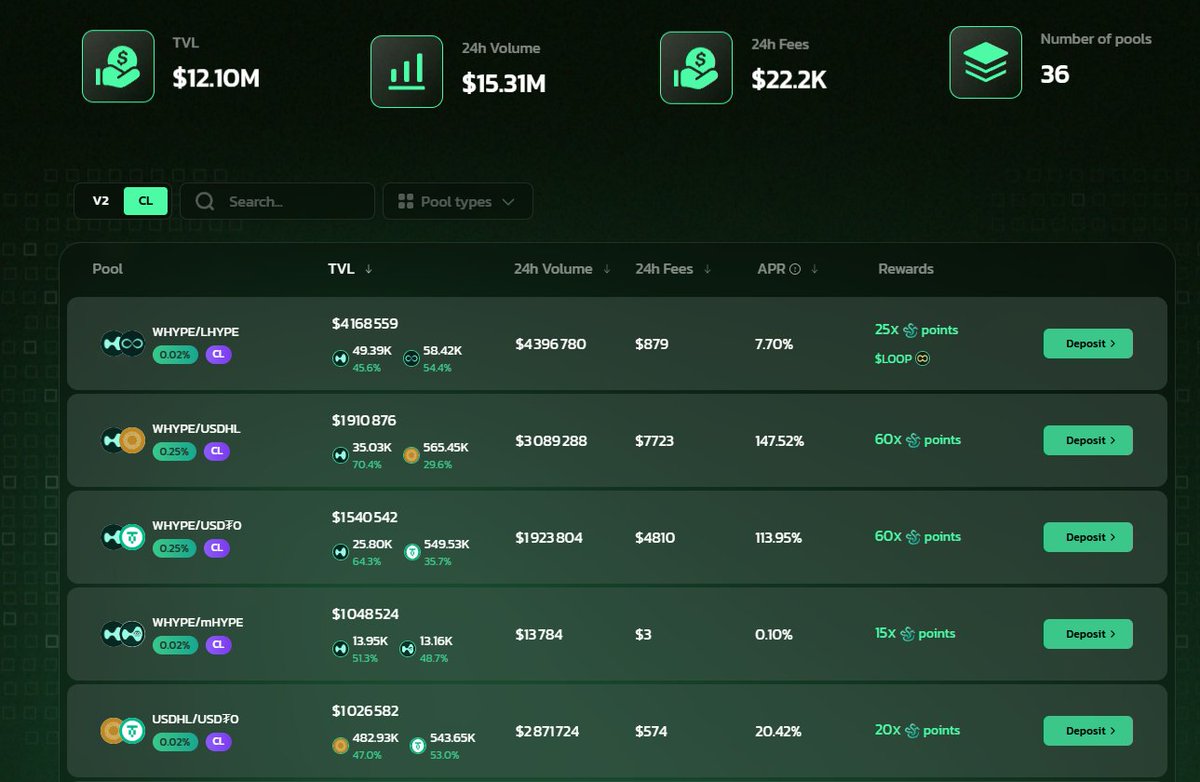The height and width of the screenshot is (782, 1200).
Task: Click the $12.10M TVL stat
Action: pos(216,78)
